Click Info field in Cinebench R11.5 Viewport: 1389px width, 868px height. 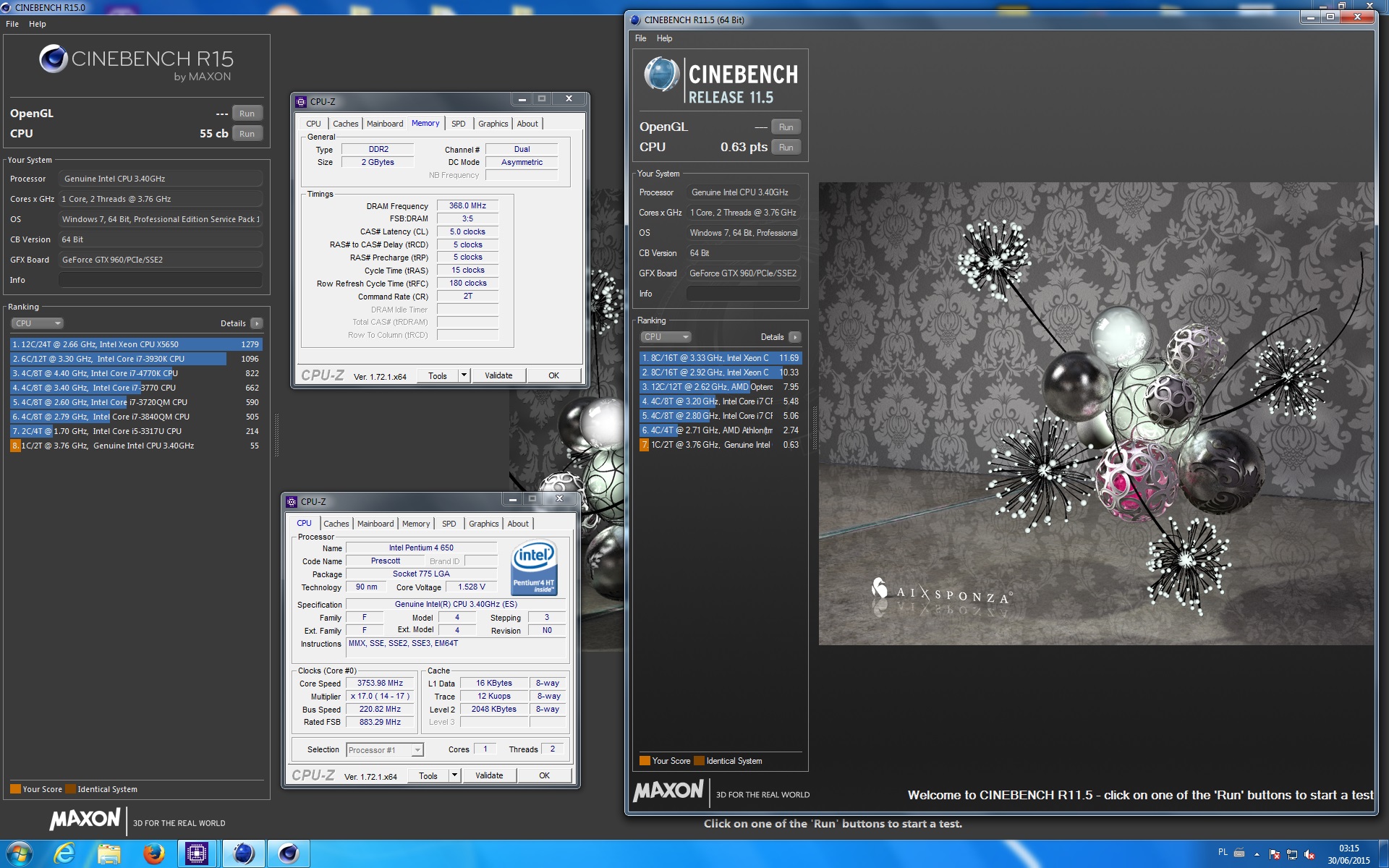tap(744, 294)
